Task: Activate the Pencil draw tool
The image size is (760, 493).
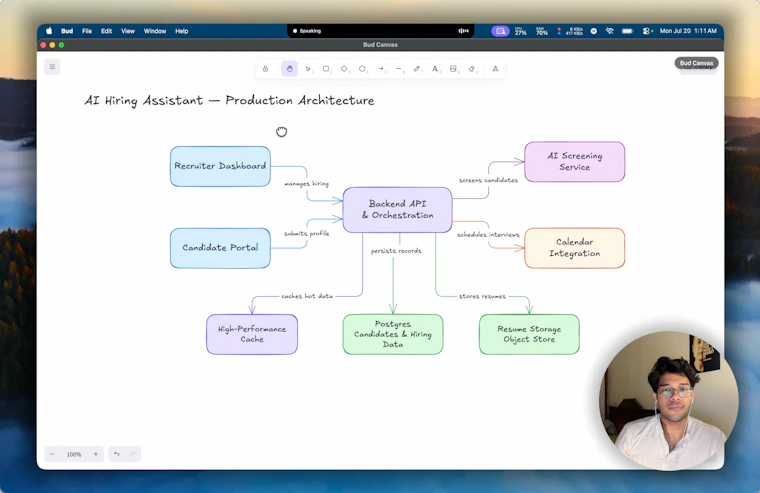Action: tap(416, 69)
